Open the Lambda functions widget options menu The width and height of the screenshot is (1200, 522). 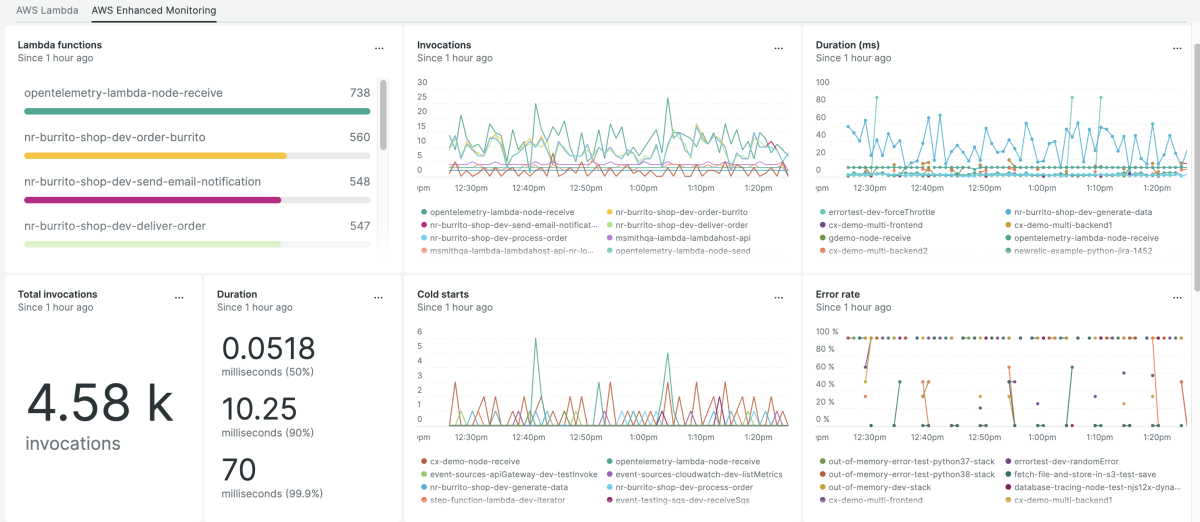tap(379, 48)
